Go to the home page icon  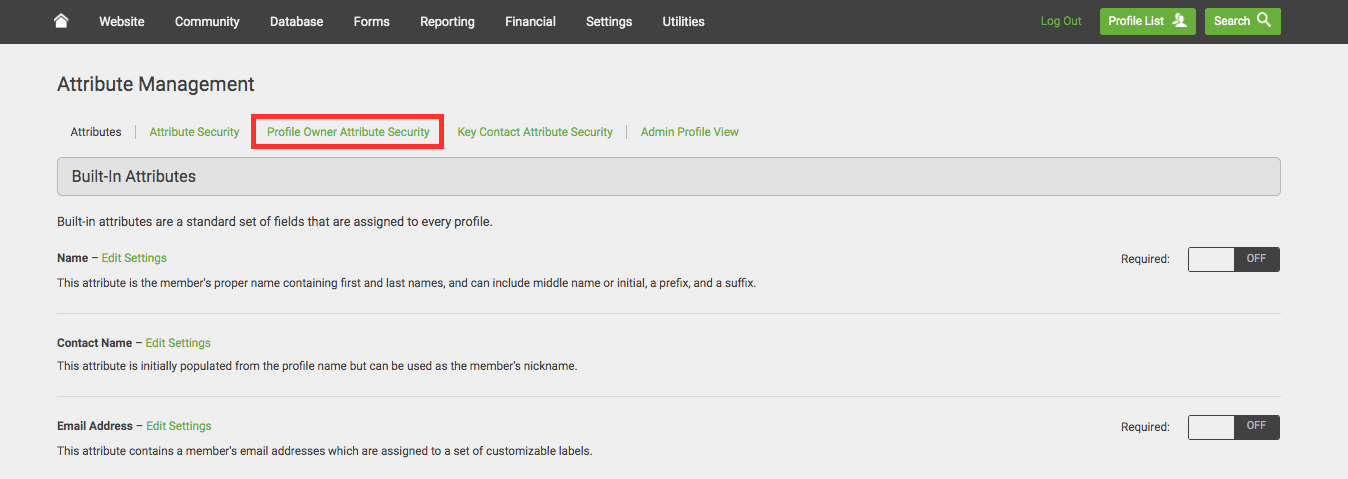click(x=61, y=21)
